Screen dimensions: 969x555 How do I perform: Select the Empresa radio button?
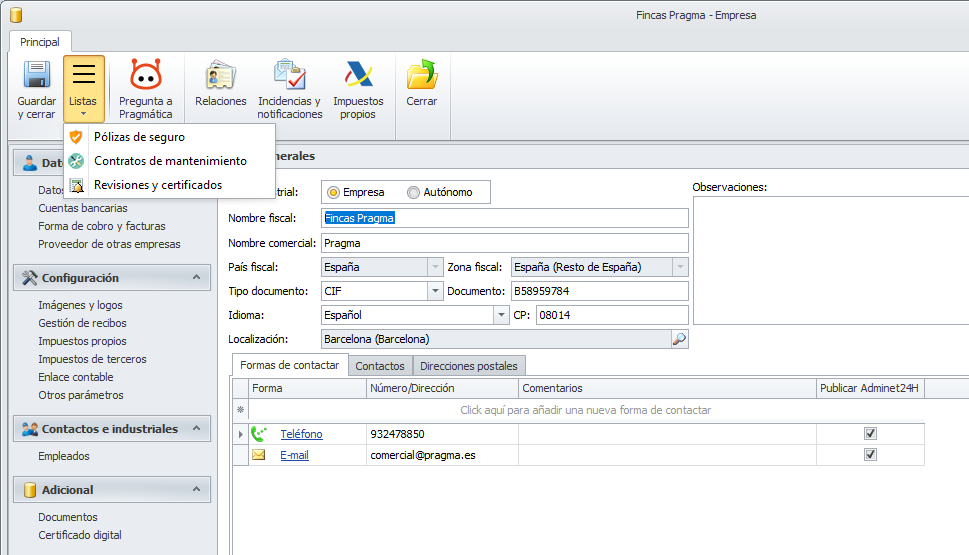[x=334, y=192]
